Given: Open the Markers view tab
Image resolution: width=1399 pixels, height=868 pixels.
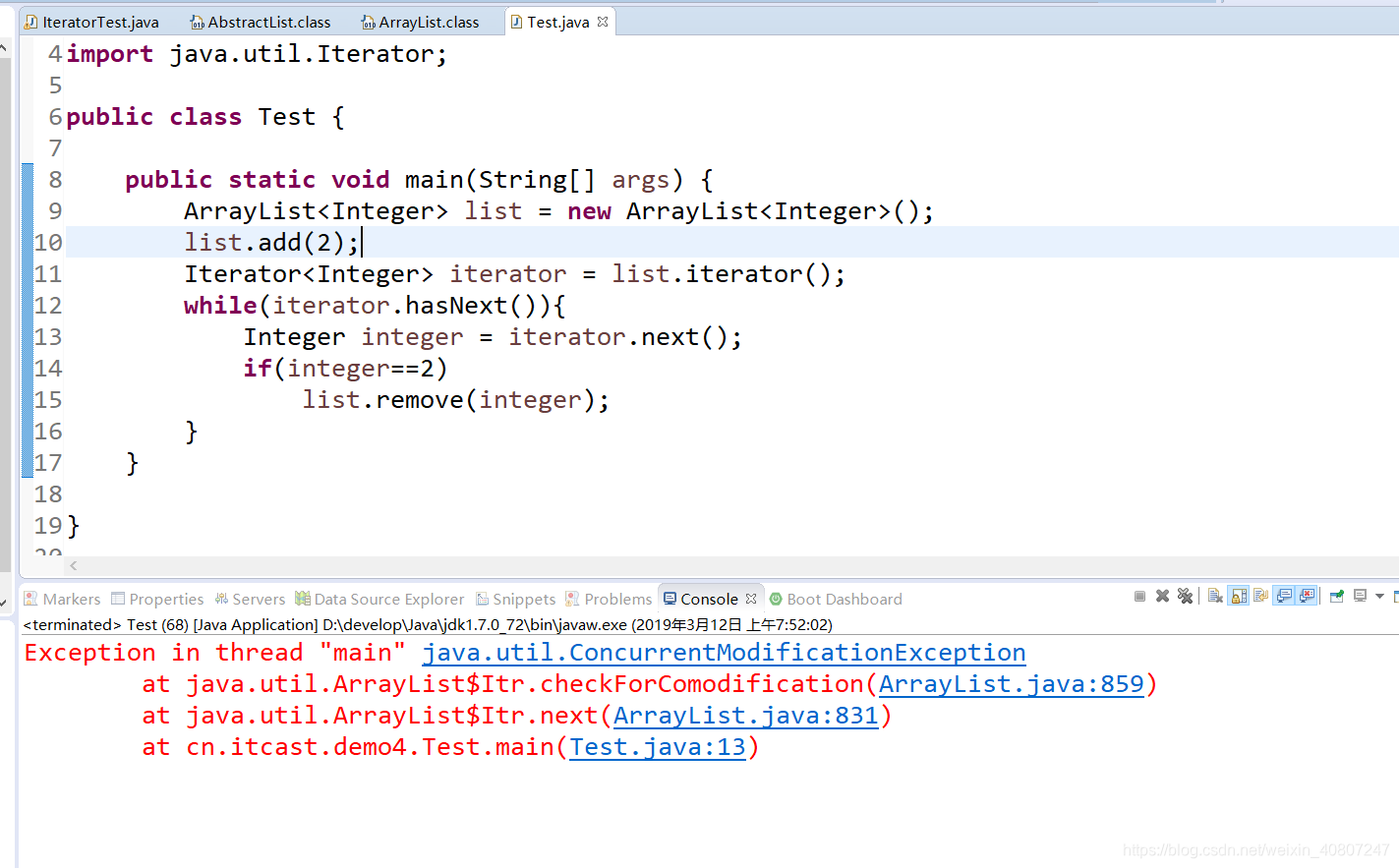Looking at the screenshot, I should tap(62, 599).
